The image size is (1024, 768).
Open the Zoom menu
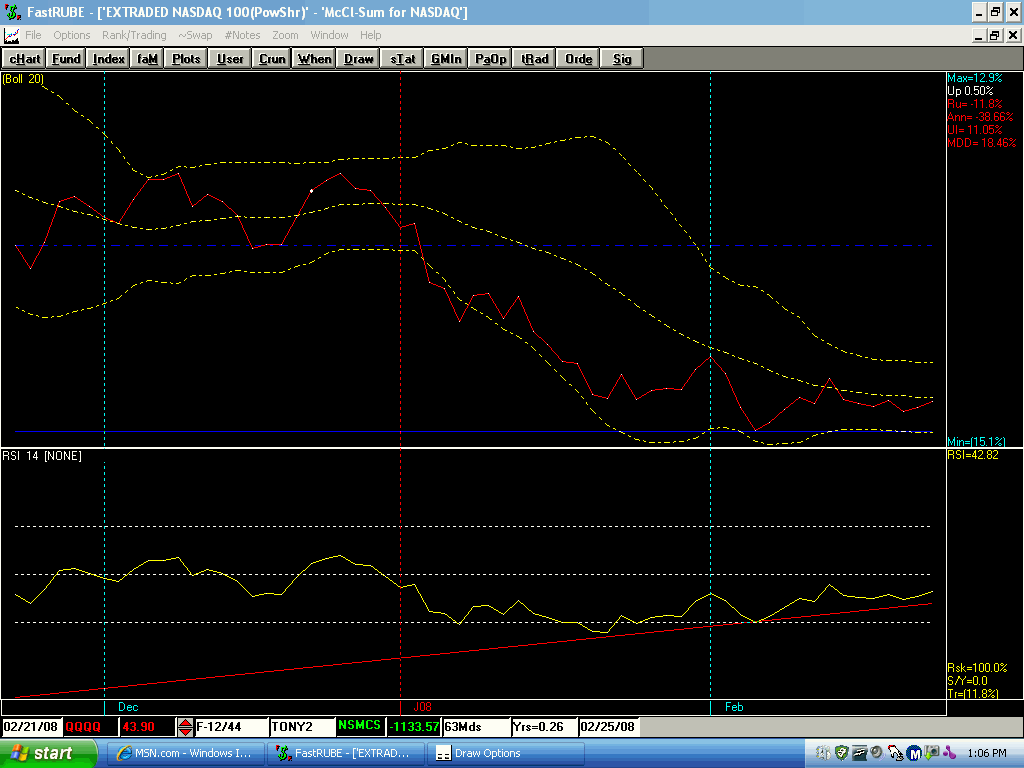coord(285,35)
